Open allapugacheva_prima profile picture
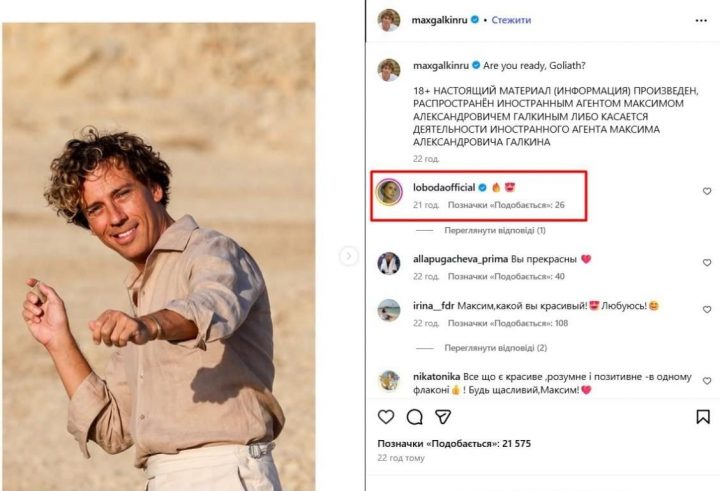 click(389, 263)
